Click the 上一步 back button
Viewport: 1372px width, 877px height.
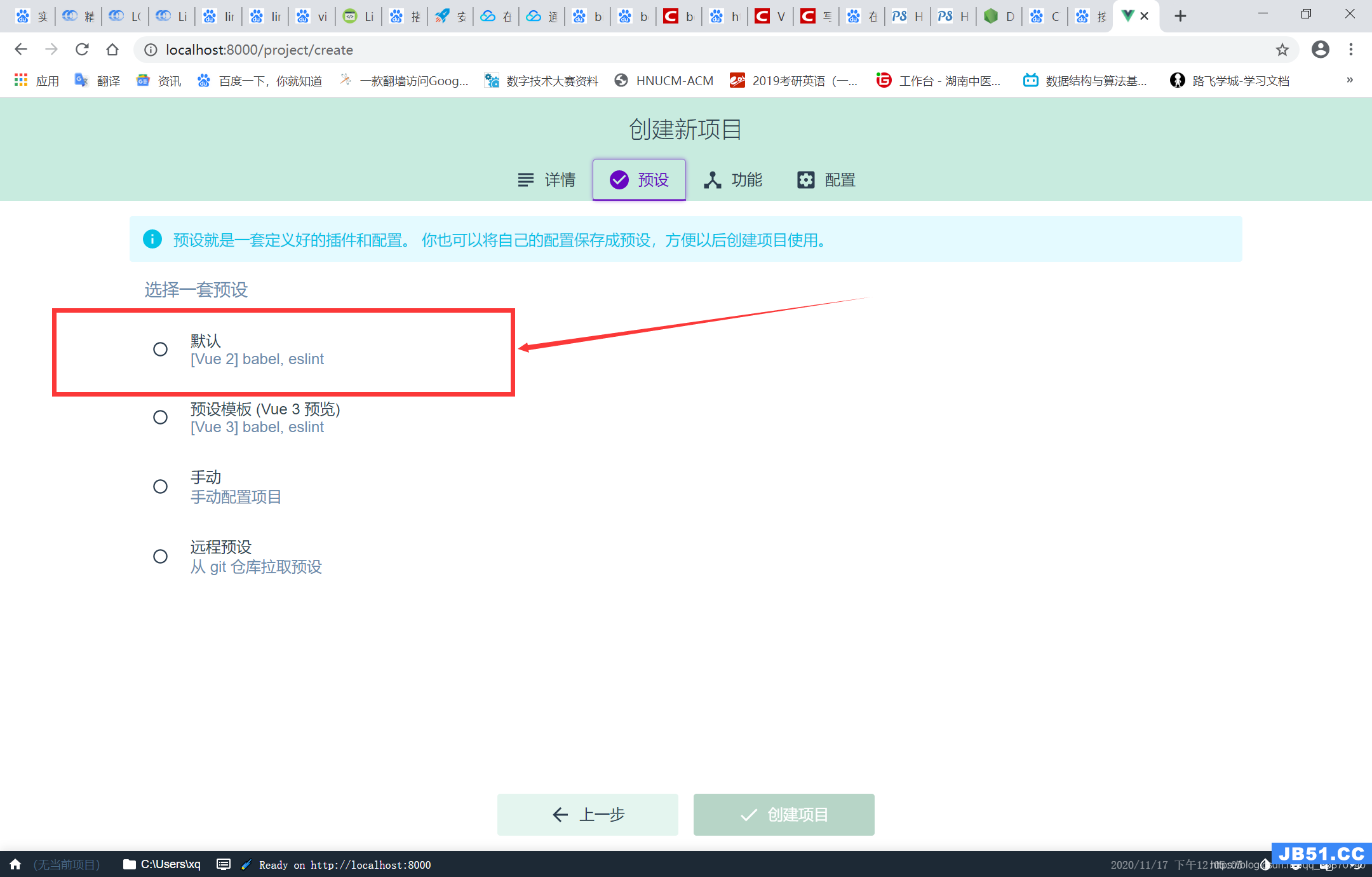point(588,814)
